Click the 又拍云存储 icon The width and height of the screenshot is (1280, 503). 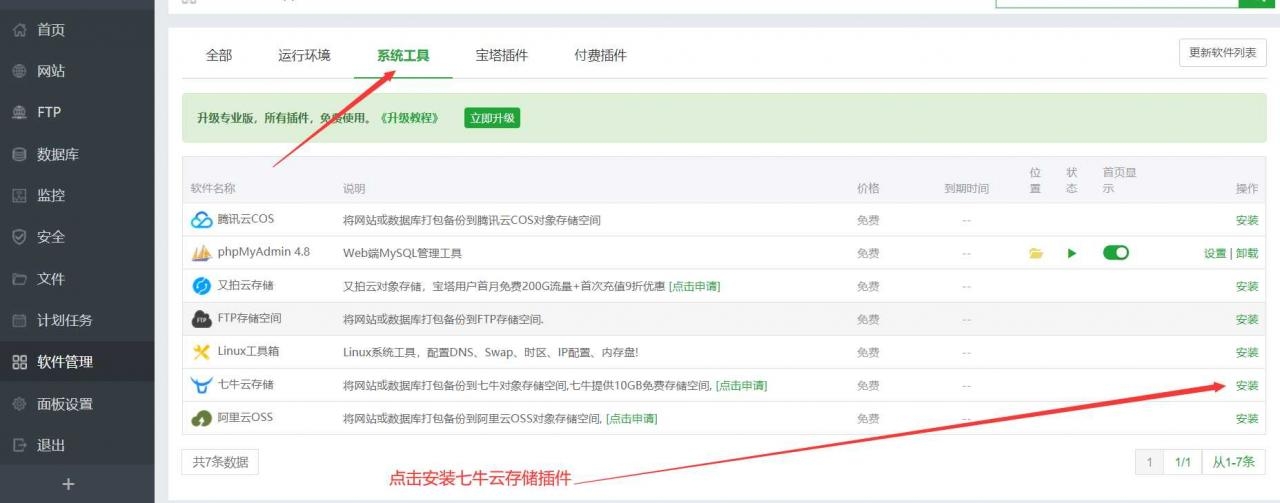click(202, 286)
